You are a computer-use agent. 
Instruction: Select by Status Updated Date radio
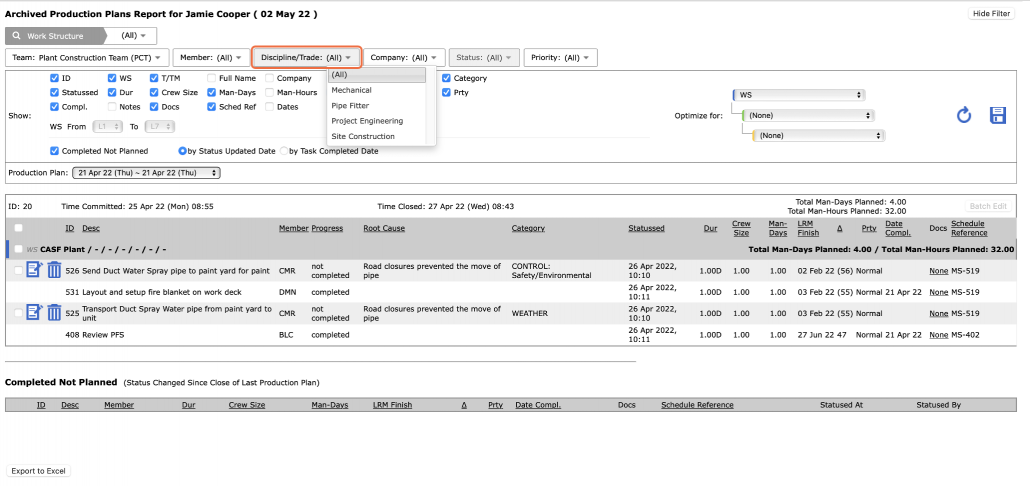pos(183,151)
